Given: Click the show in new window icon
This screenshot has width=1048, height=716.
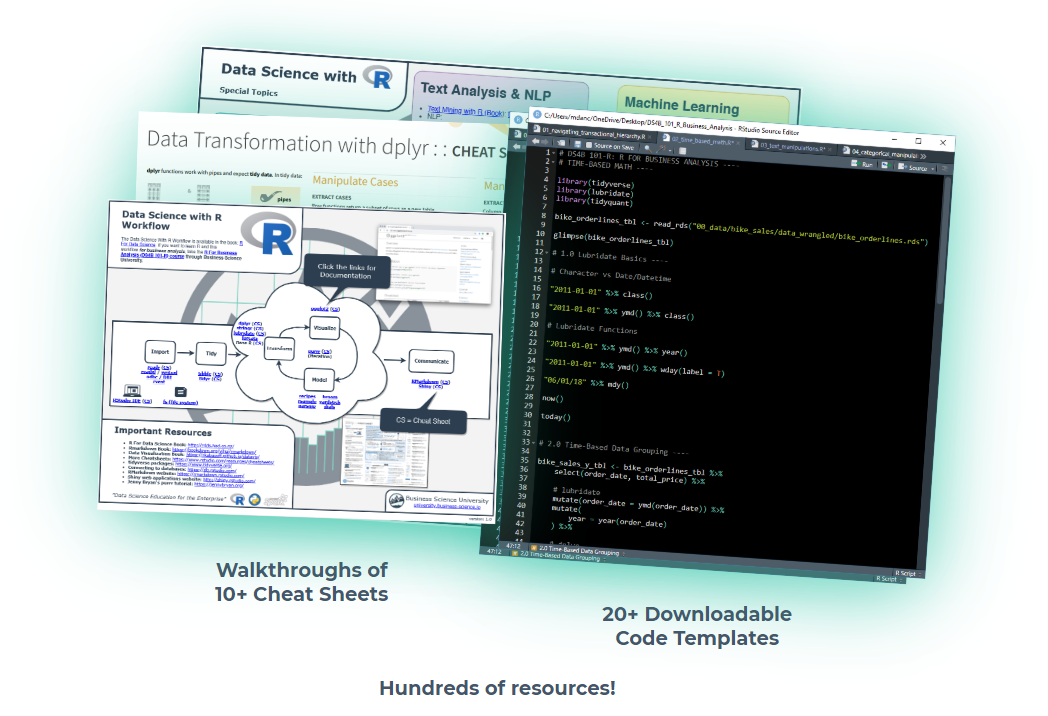Looking at the screenshot, I should pos(561,143).
